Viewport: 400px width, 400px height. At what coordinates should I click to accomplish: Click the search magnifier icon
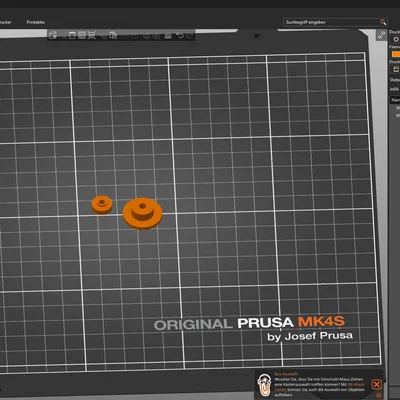383,22
